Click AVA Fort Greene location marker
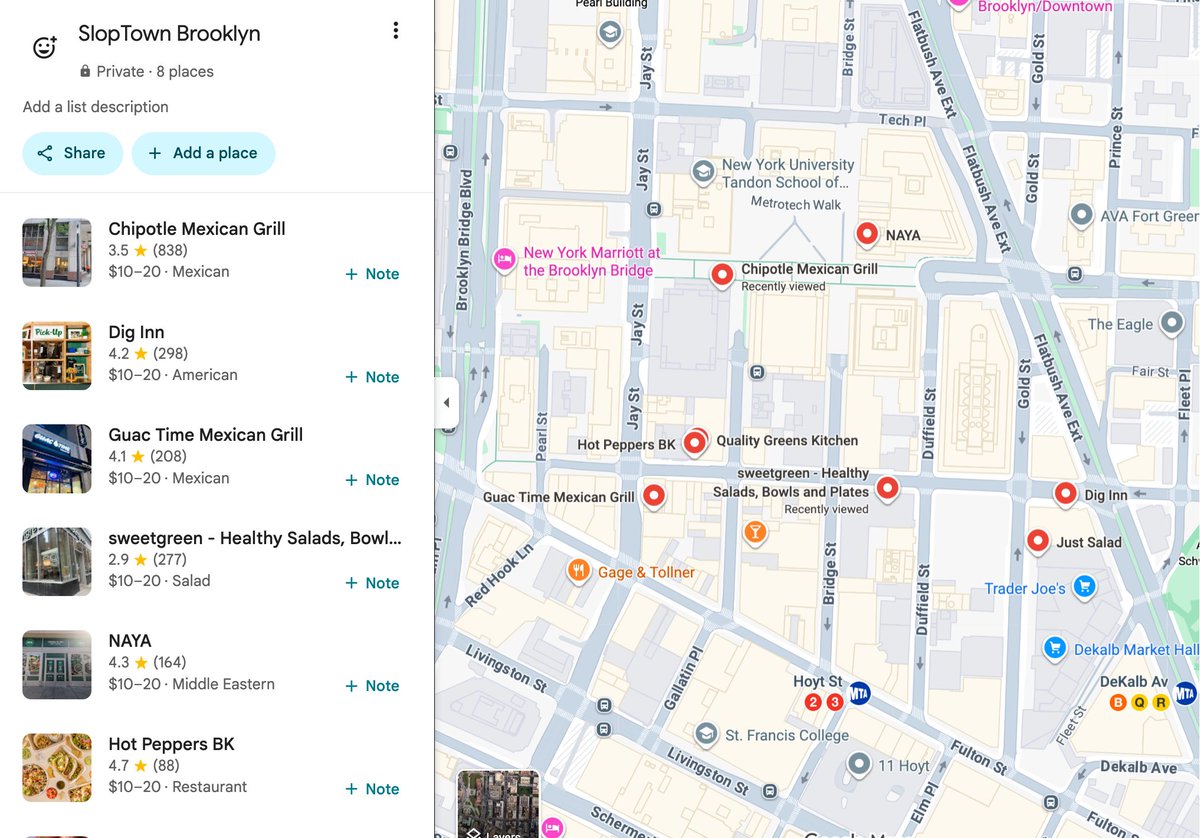Viewport: 1200px width, 838px height. (1081, 214)
